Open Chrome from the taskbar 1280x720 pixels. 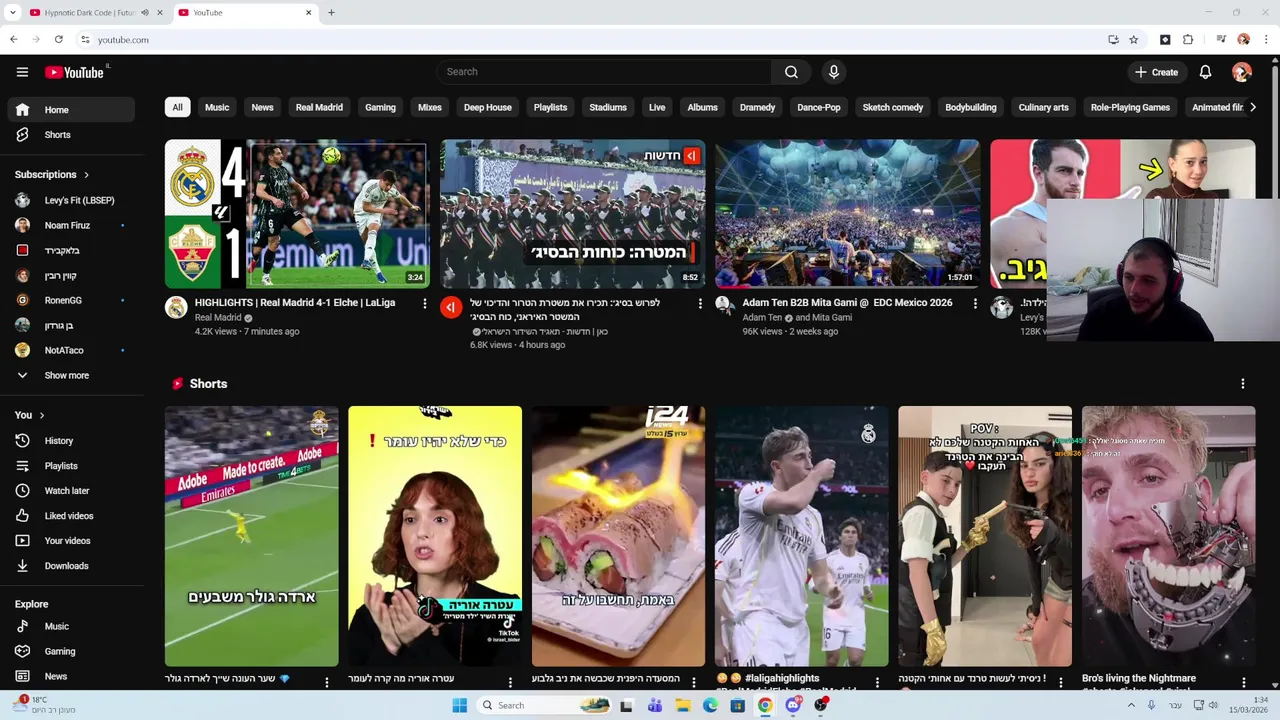765,705
